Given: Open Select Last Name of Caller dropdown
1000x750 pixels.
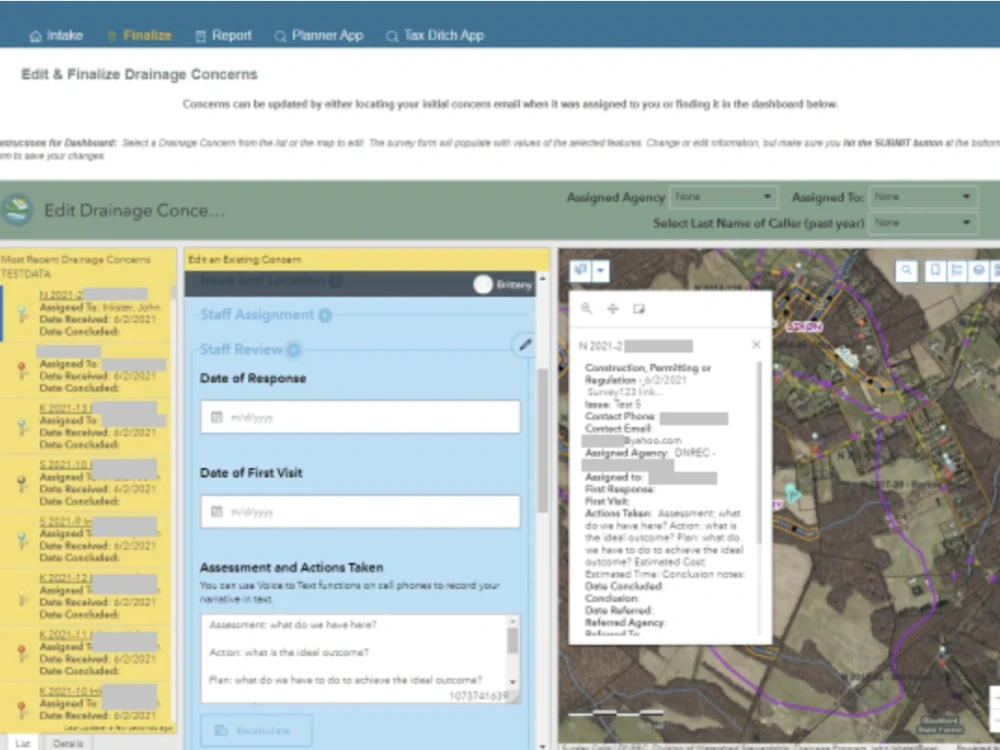Looking at the screenshot, I should tap(923, 223).
